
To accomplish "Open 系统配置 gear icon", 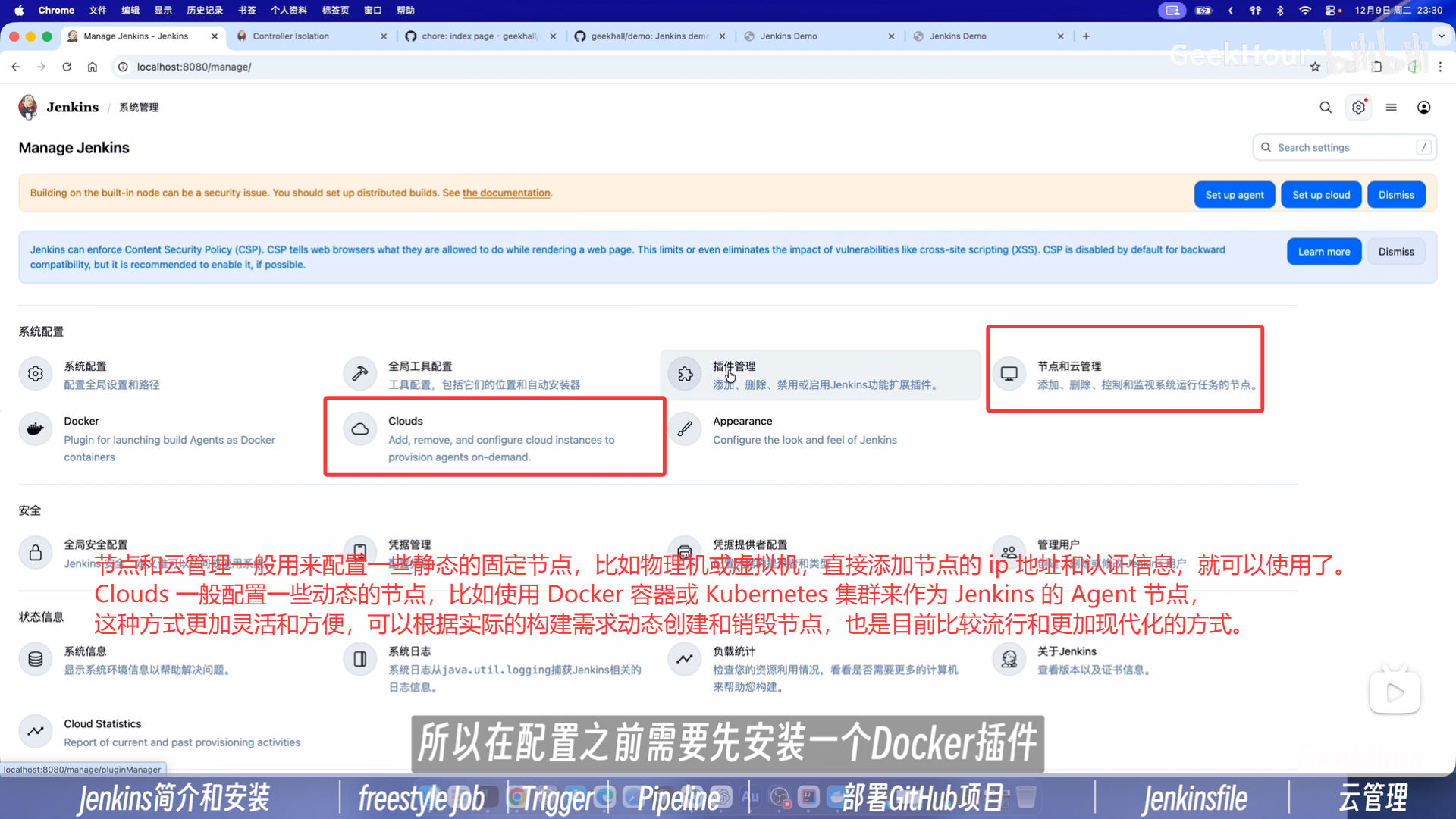I will pos(36,374).
